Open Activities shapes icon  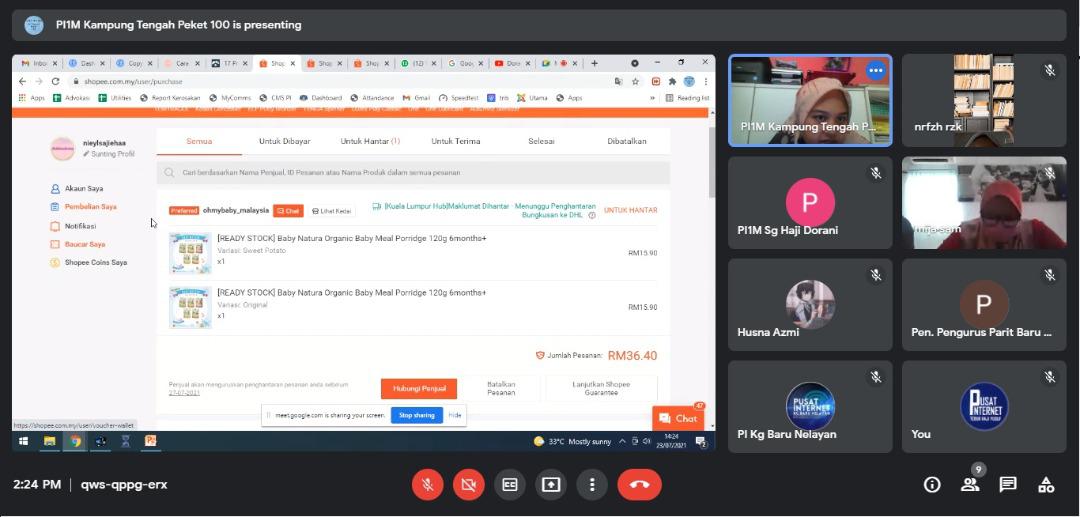pos(1046,485)
